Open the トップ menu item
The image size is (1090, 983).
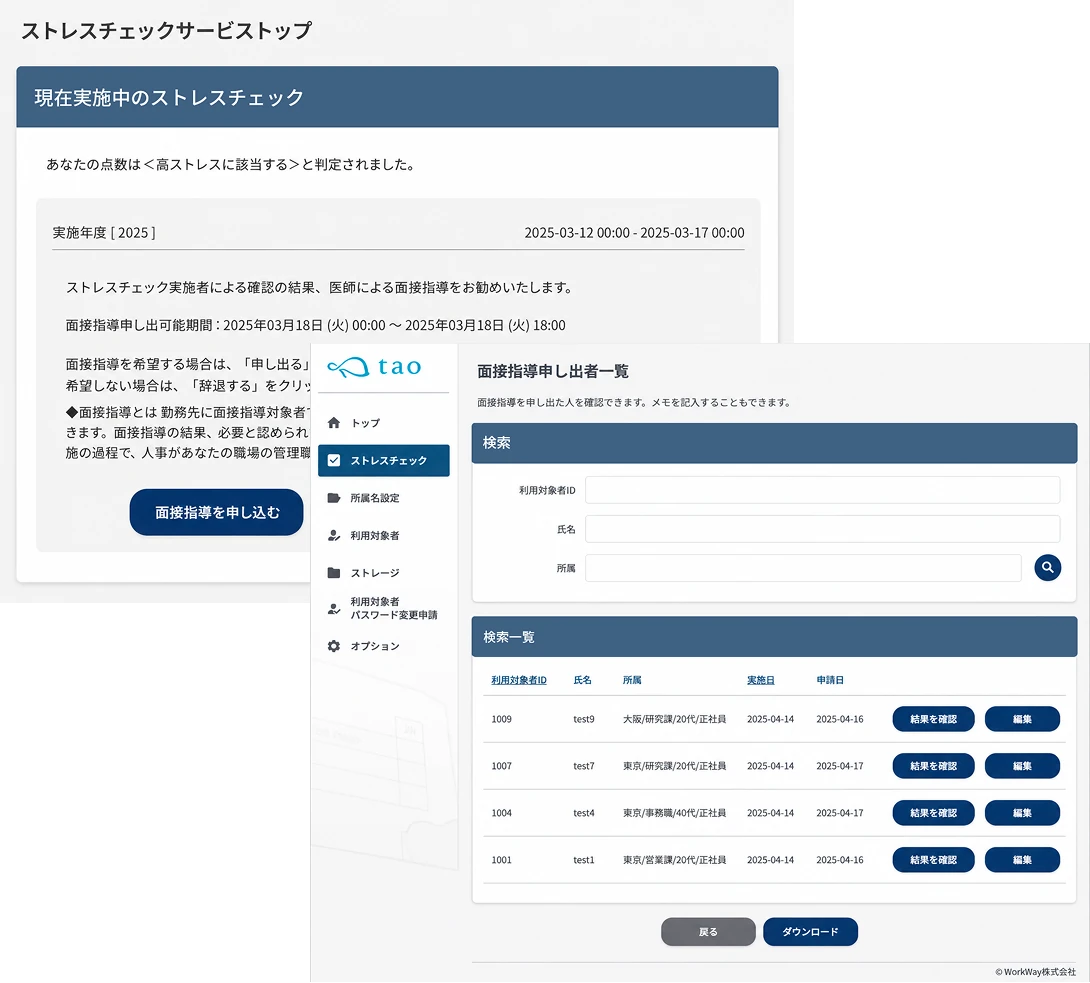click(384, 423)
